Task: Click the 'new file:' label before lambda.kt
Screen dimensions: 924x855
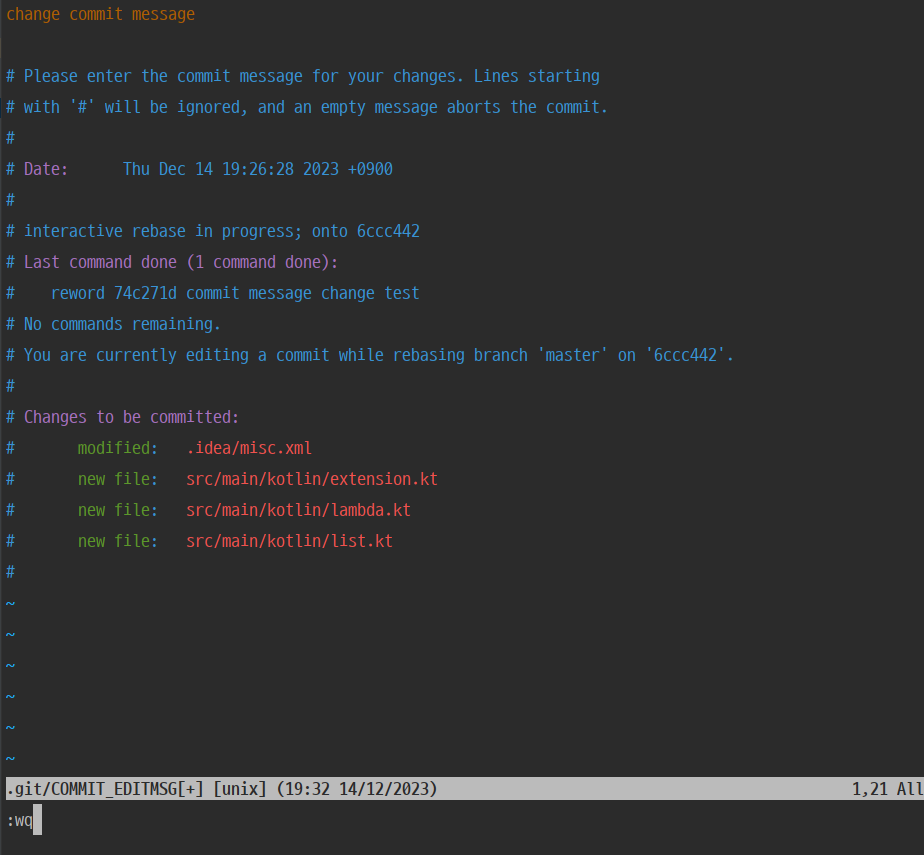Action: (118, 510)
